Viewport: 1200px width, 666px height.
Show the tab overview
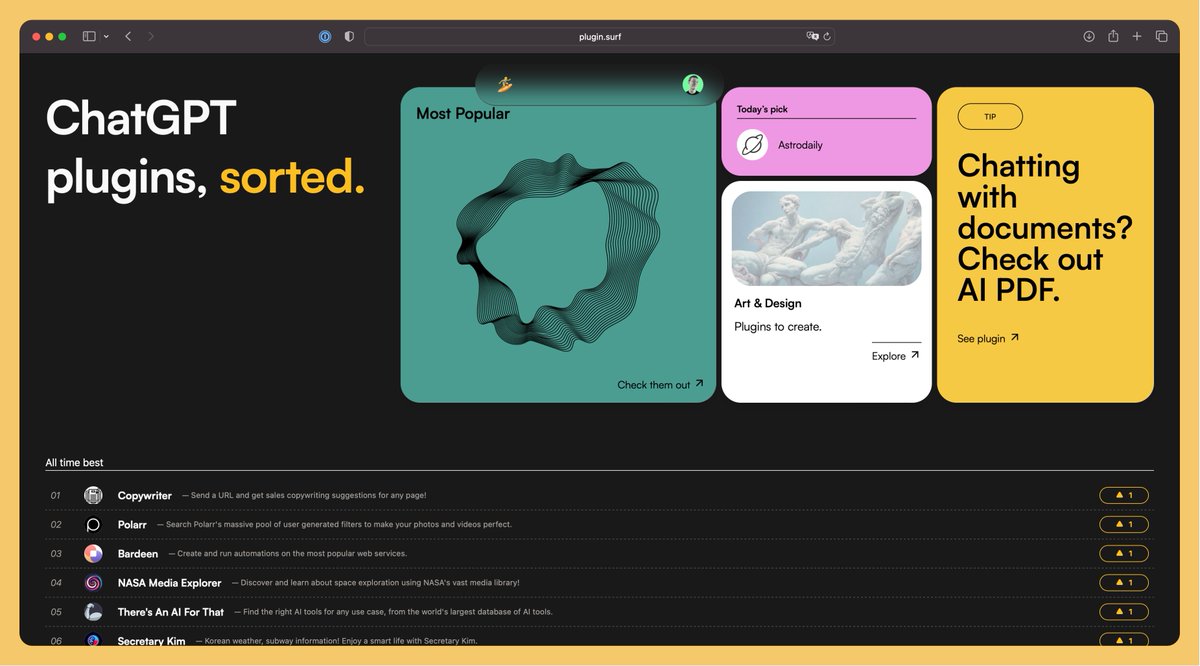(x=1161, y=36)
